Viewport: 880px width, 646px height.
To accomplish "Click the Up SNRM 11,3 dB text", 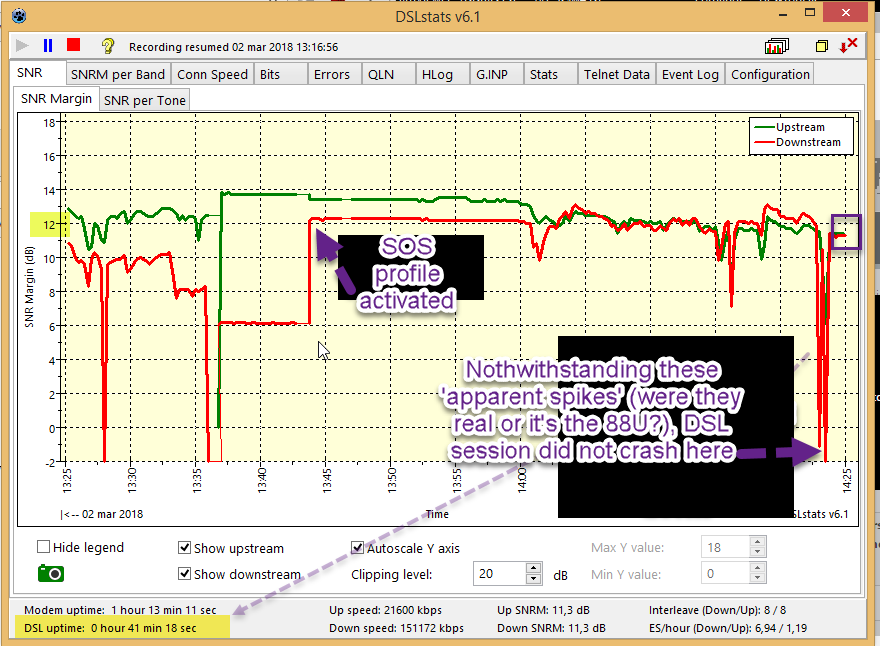I will pos(543,610).
